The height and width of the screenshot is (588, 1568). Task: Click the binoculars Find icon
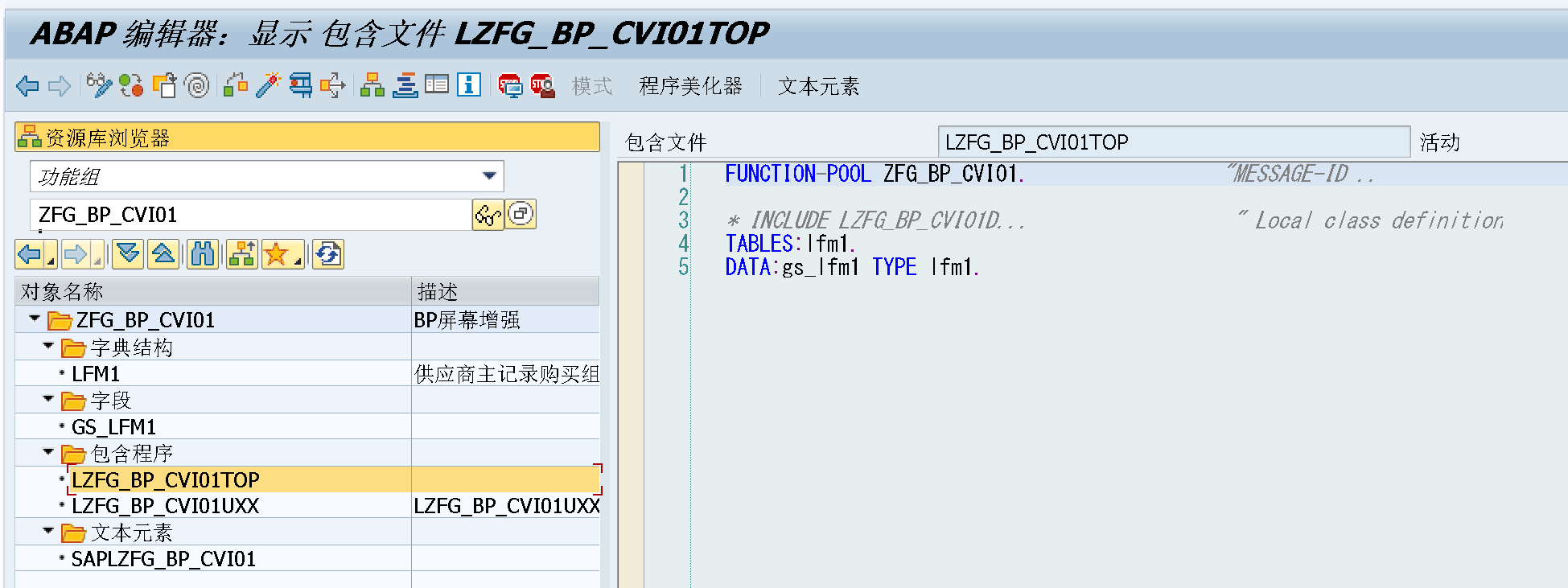(203, 255)
